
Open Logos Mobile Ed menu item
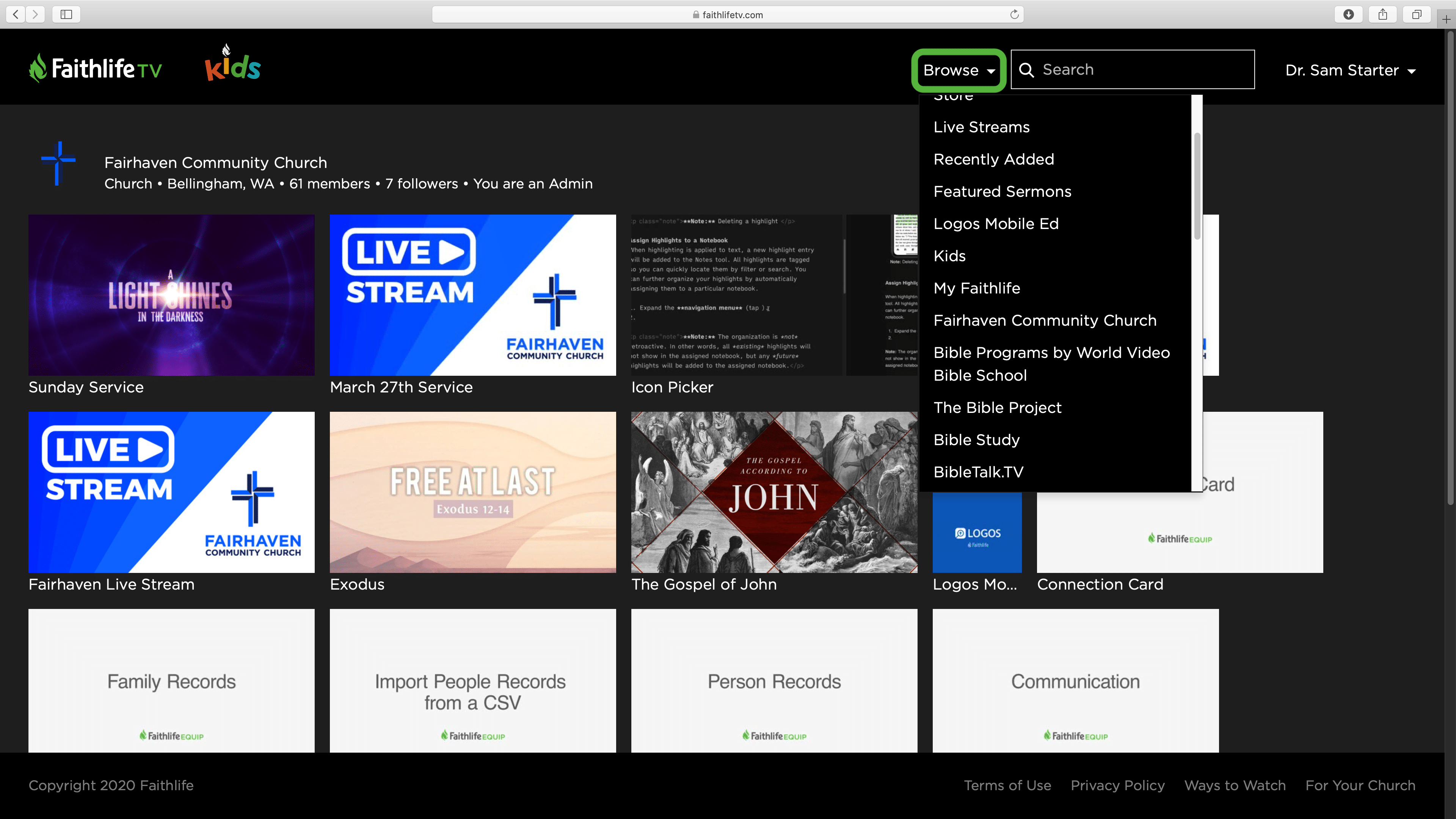tap(996, 223)
